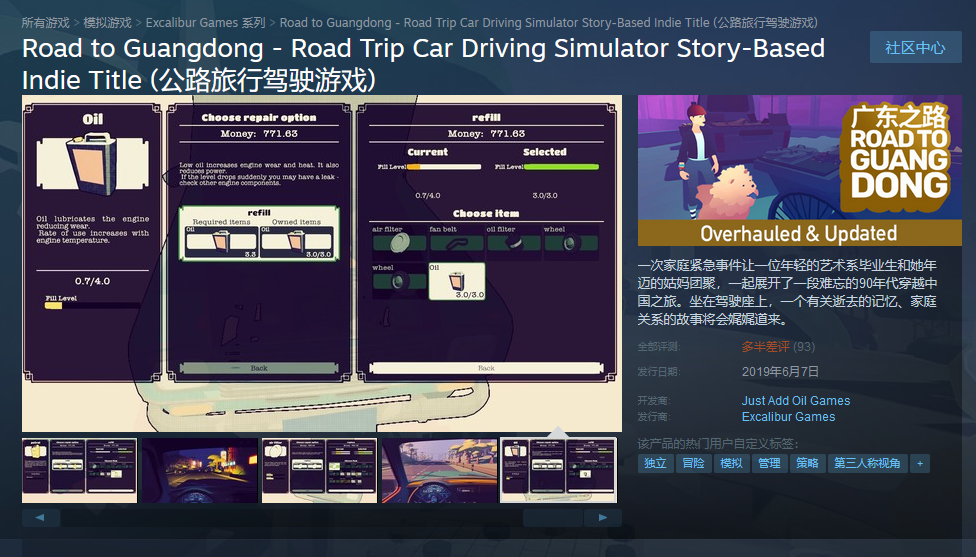
Task: Open 模拟游戏 breadcrumb category
Action: coord(108,22)
